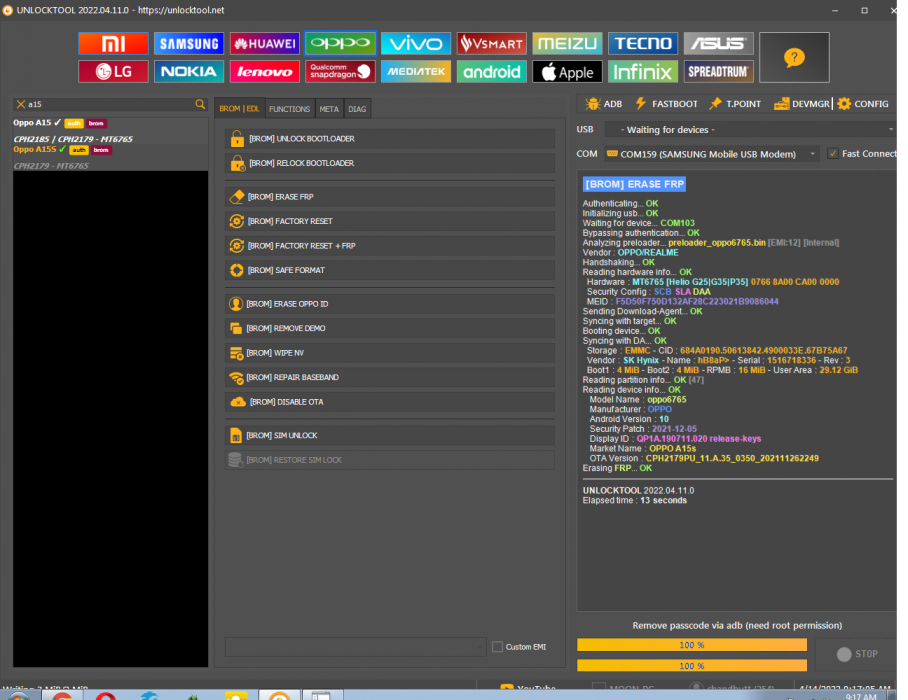This screenshot has width=908, height=700.
Task: Enable the Custom EMI checkbox
Action: coord(497,647)
